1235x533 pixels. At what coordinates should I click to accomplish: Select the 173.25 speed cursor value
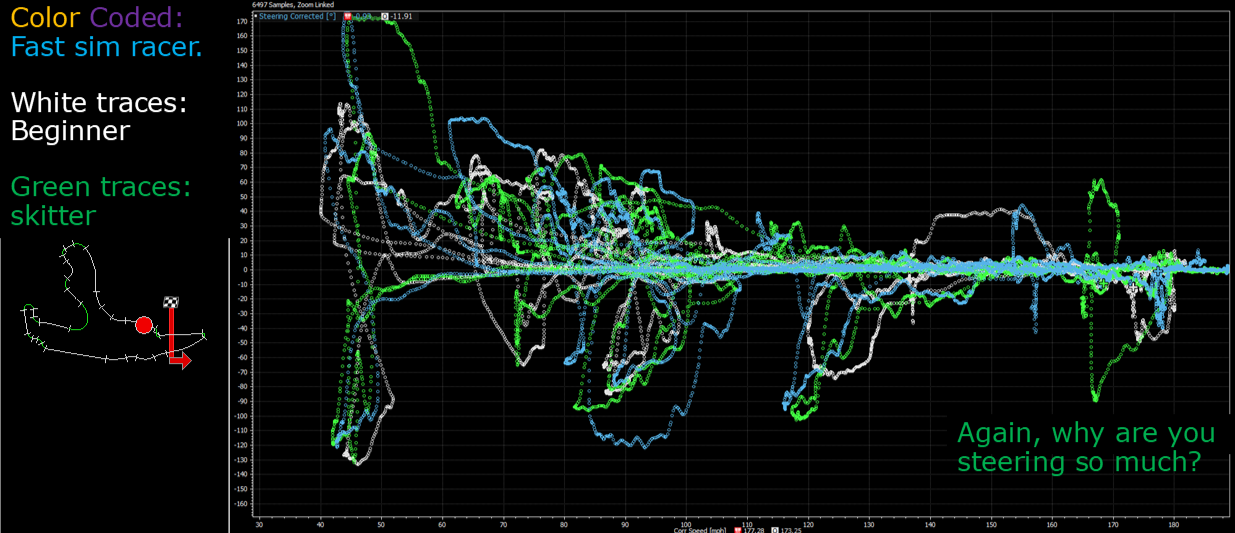(791, 530)
